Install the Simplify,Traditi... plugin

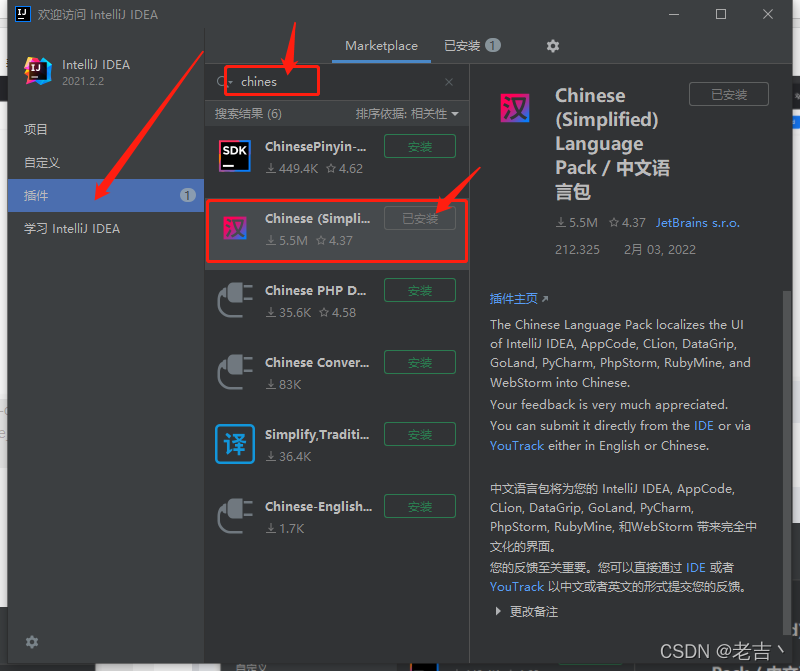(419, 434)
